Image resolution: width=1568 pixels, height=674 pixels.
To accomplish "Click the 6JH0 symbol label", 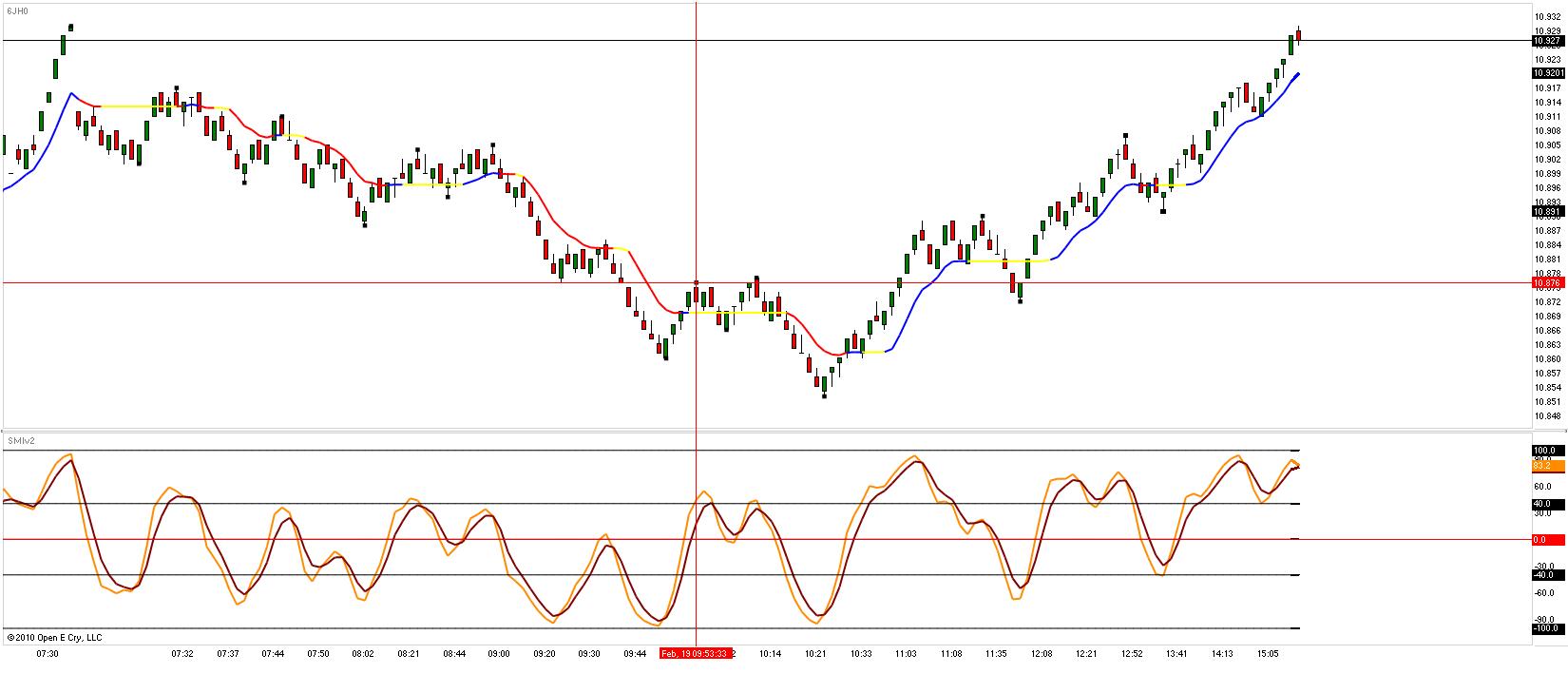I will click(x=17, y=11).
